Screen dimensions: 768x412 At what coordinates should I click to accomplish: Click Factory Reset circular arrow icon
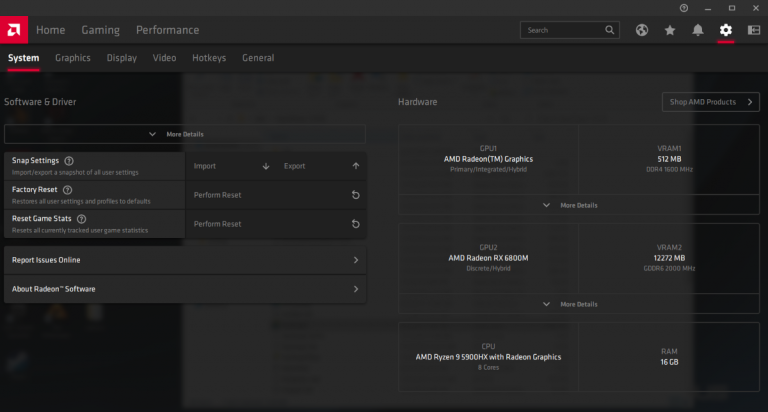[x=356, y=195]
